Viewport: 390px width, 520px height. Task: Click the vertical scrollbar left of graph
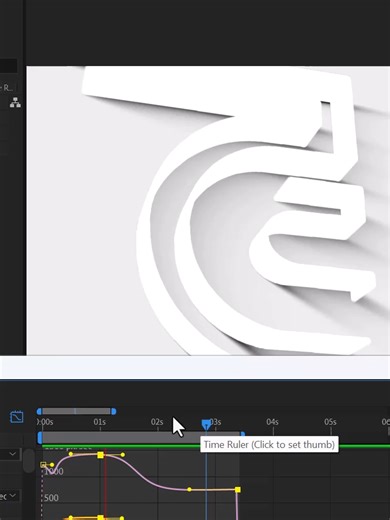pyautogui.click(x=29, y=460)
